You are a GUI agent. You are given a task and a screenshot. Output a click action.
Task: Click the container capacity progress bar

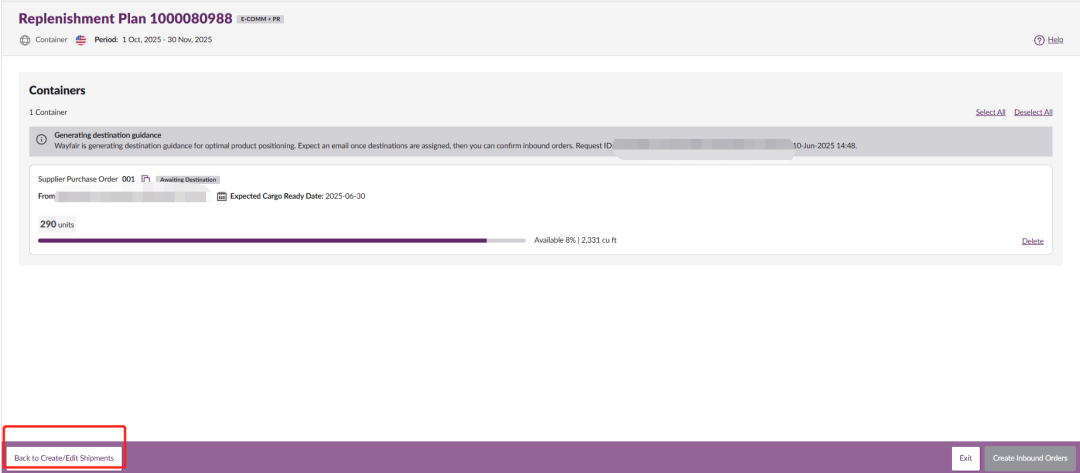coord(282,241)
